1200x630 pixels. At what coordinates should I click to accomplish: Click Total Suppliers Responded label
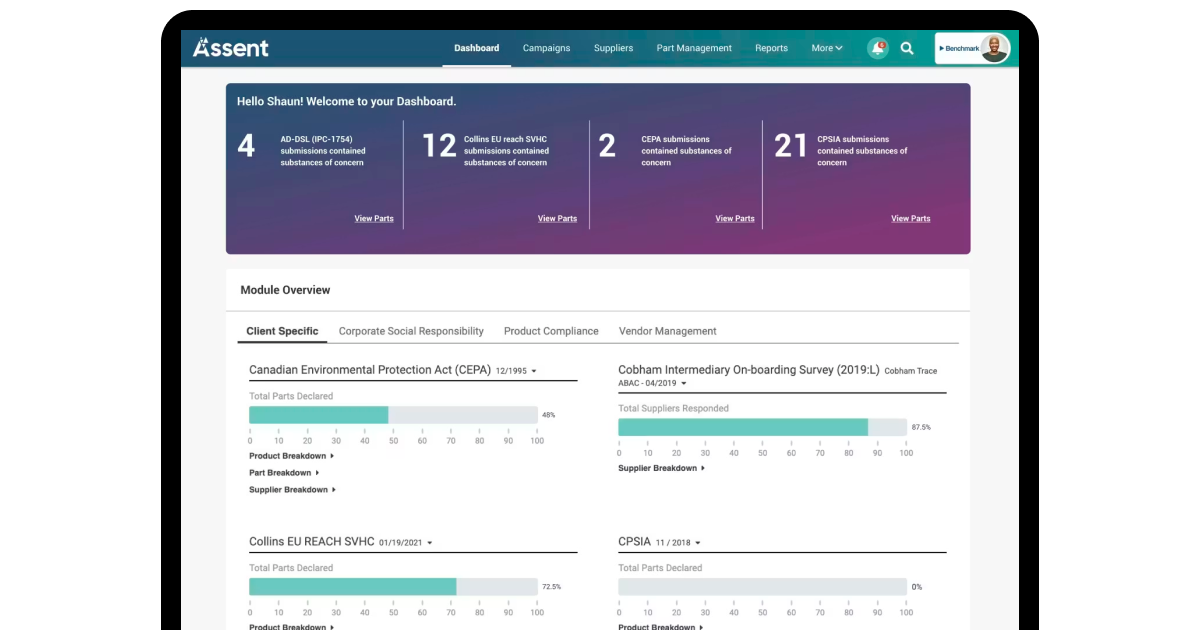point(673,408)
